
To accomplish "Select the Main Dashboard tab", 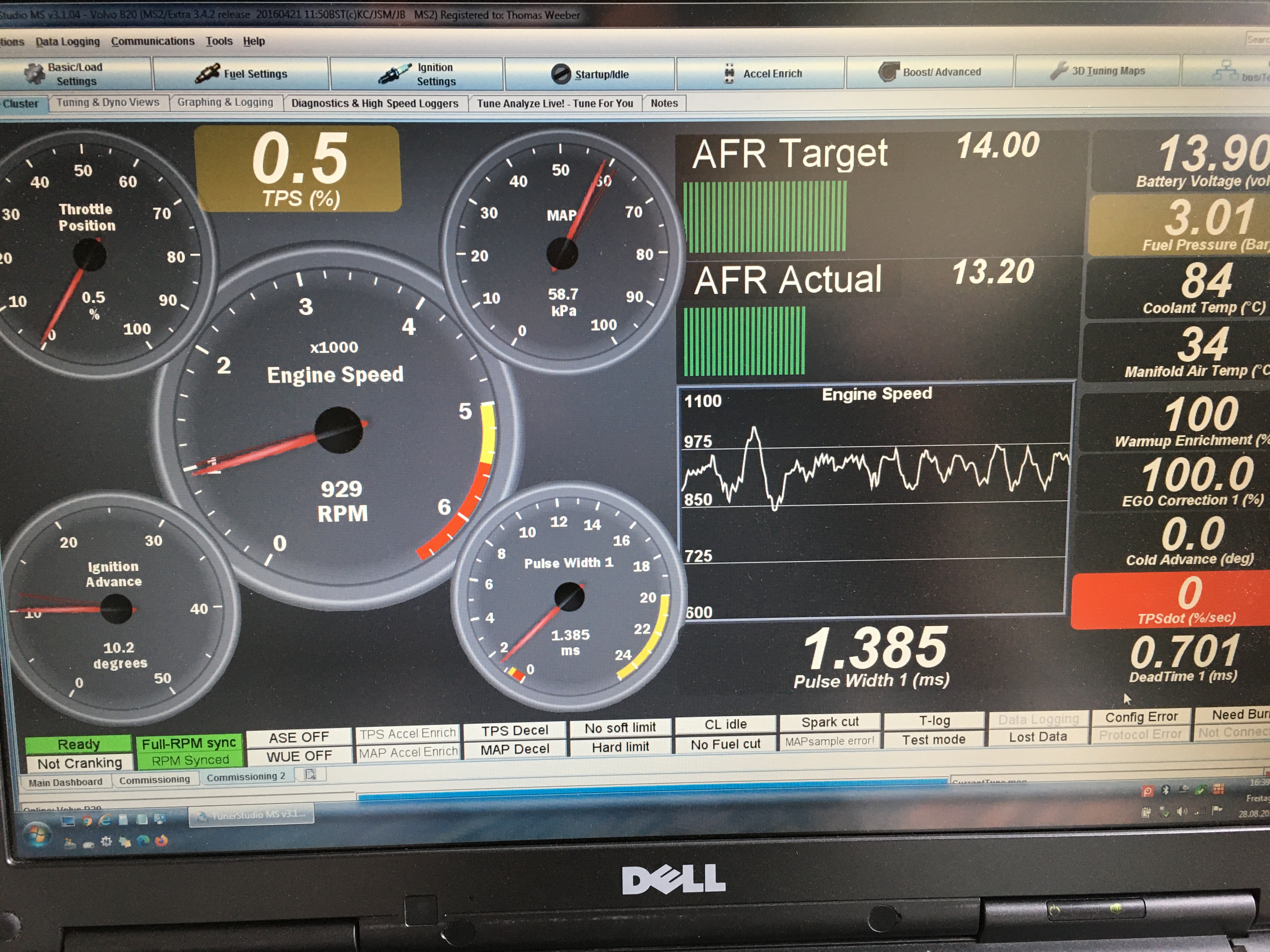I will point(65,782).
